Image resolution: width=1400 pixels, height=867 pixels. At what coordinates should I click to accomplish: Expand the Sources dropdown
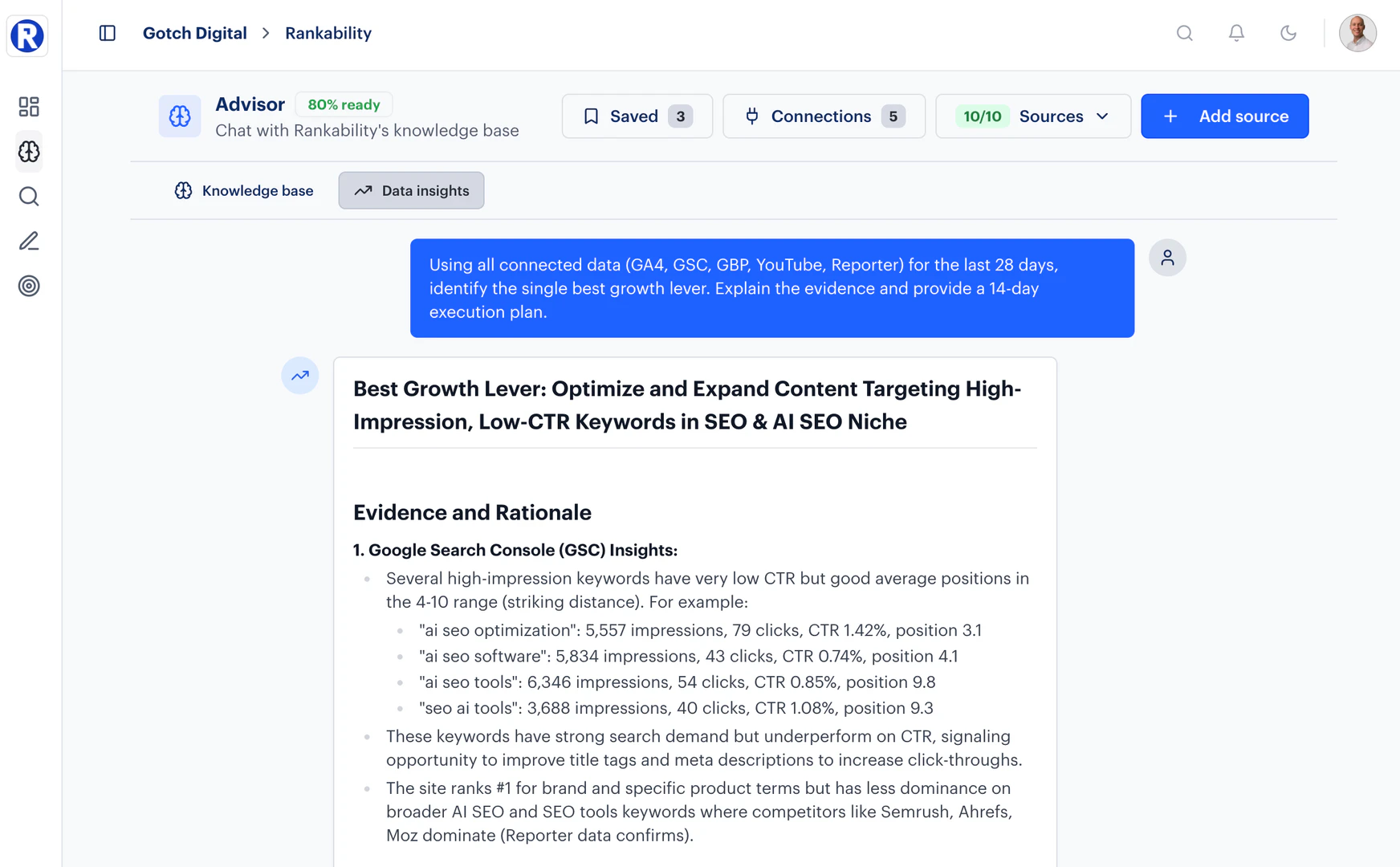pyautogui.click(x=1032, y=116)
